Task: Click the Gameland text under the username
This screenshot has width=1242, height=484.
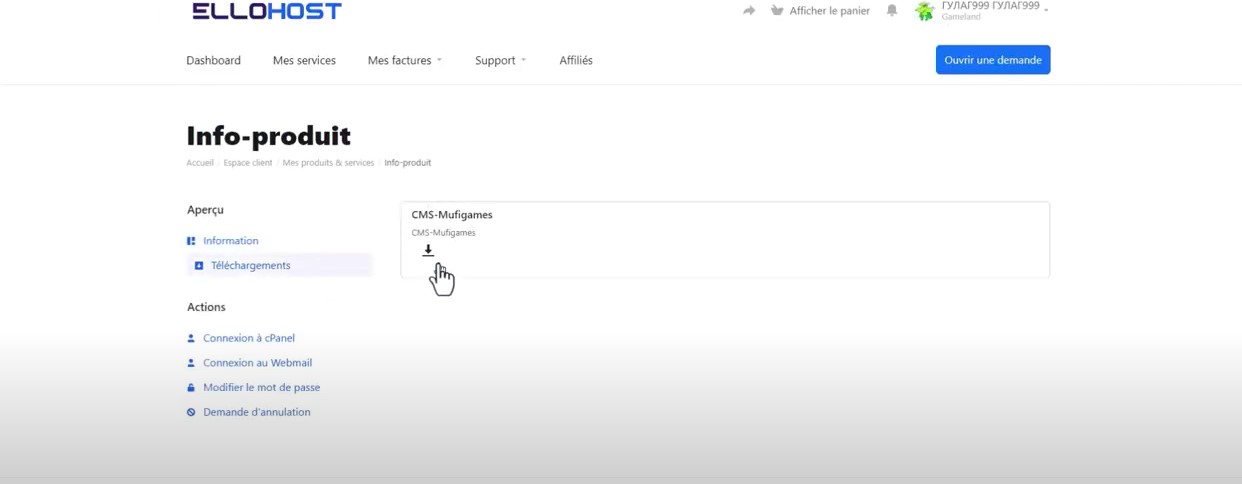Action: click(x=961, y=17)
